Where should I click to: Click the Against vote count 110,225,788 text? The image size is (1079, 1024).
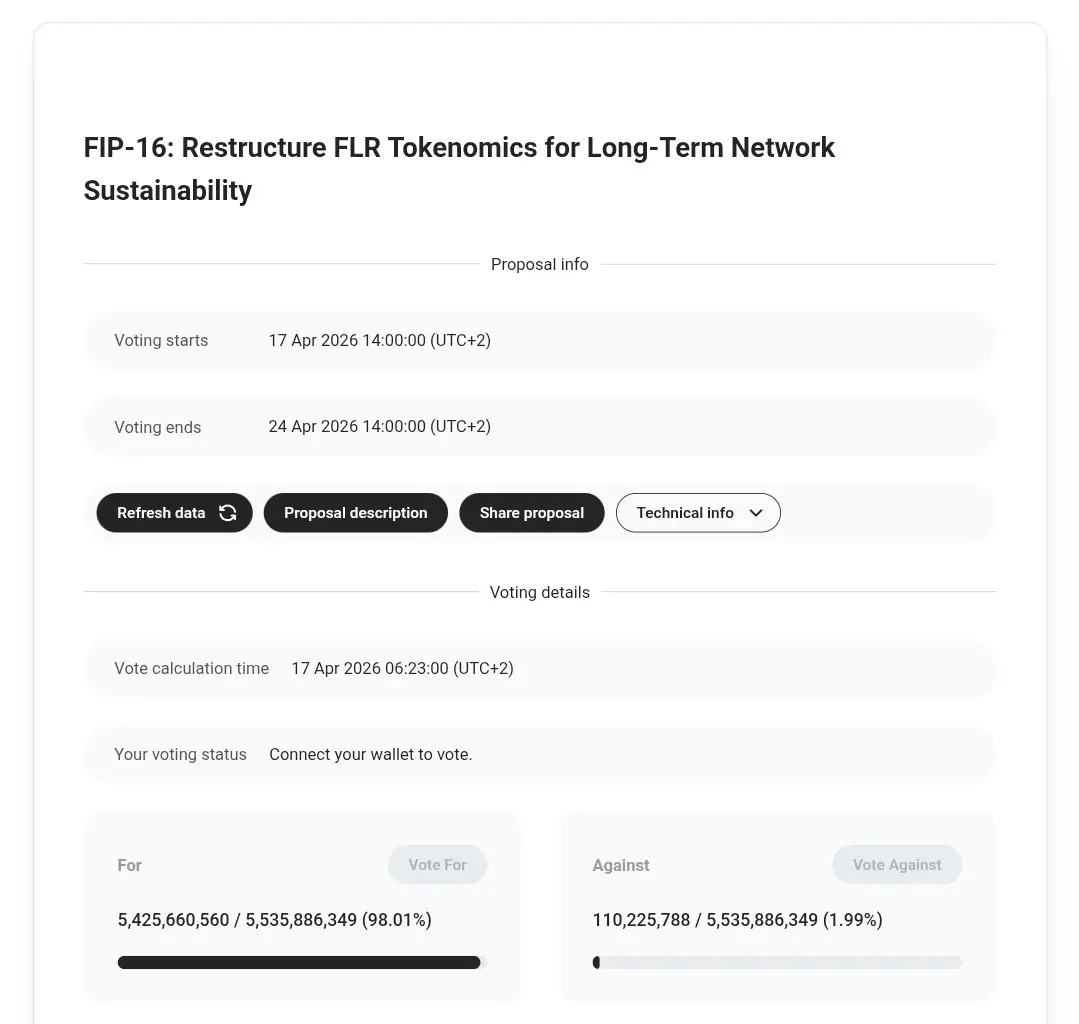[641, 919]
